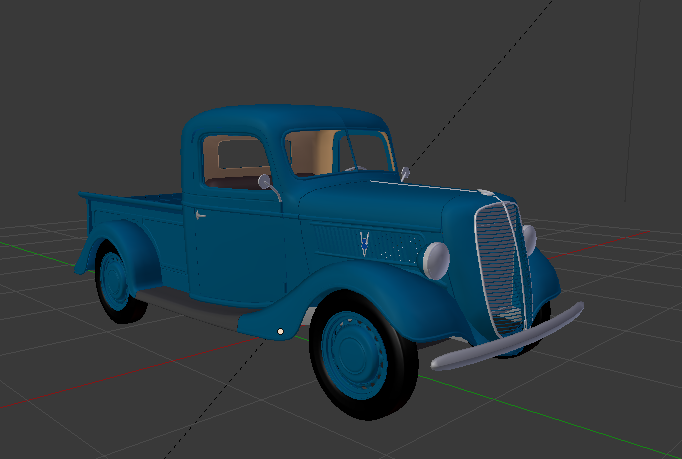The width and height of the screenshot is (682, 459).
Task: Select the chrome front grille
Action: coord(503,269)
